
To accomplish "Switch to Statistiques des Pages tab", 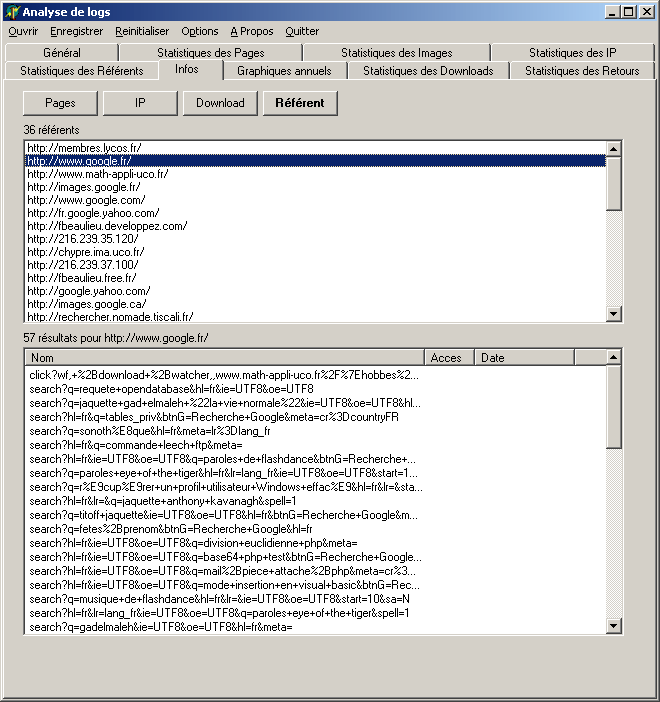I will [x=210, y=53].
